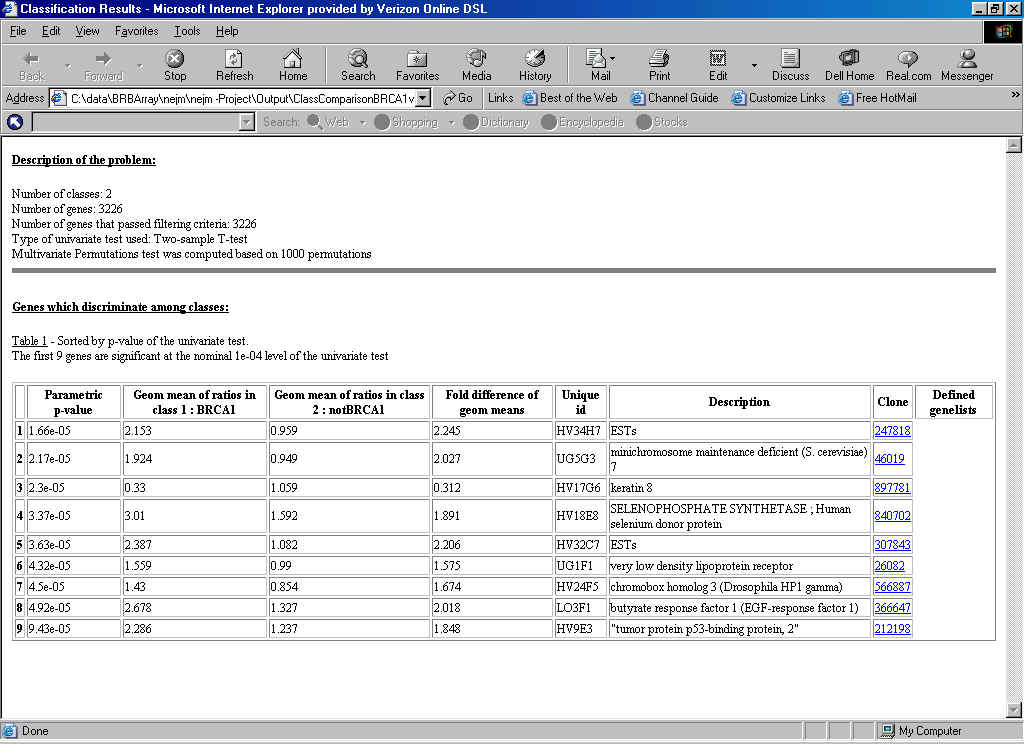Viewport: 1024px width, 744px height.
Task: Click the Go button beside address bar
Action: click(458, 98)
